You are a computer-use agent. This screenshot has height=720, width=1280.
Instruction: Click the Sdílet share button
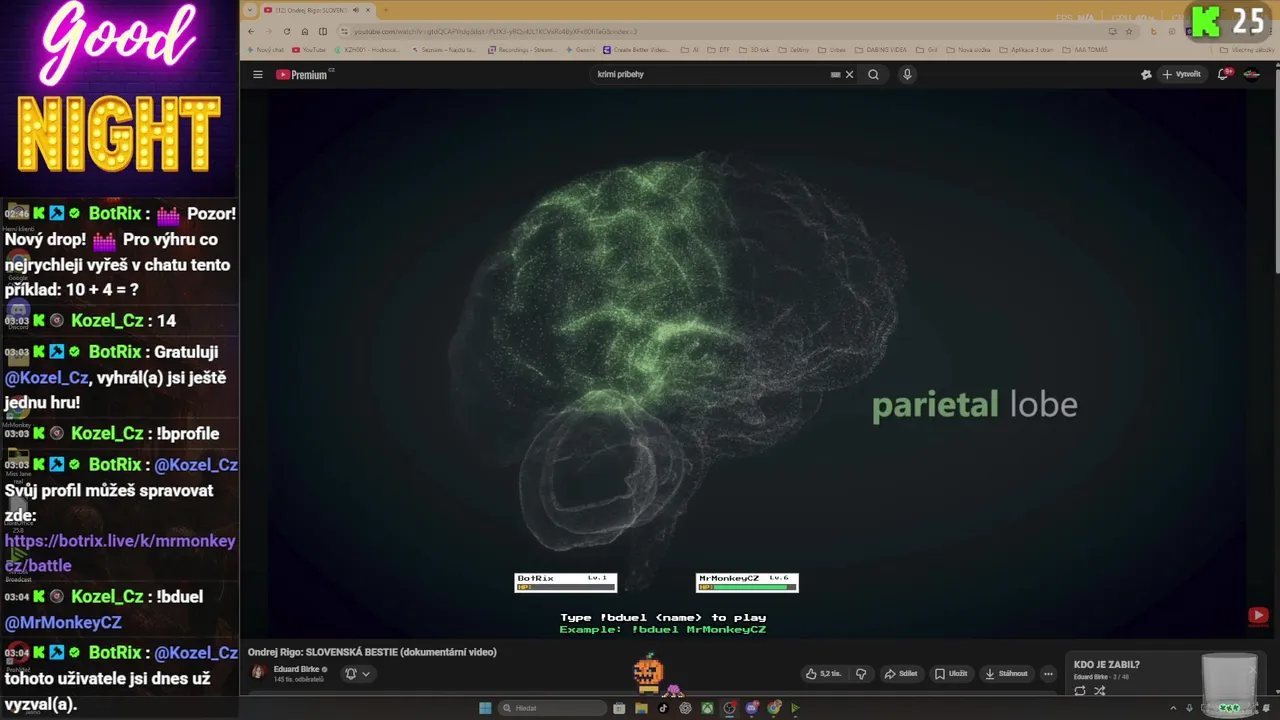pos(901,674)
